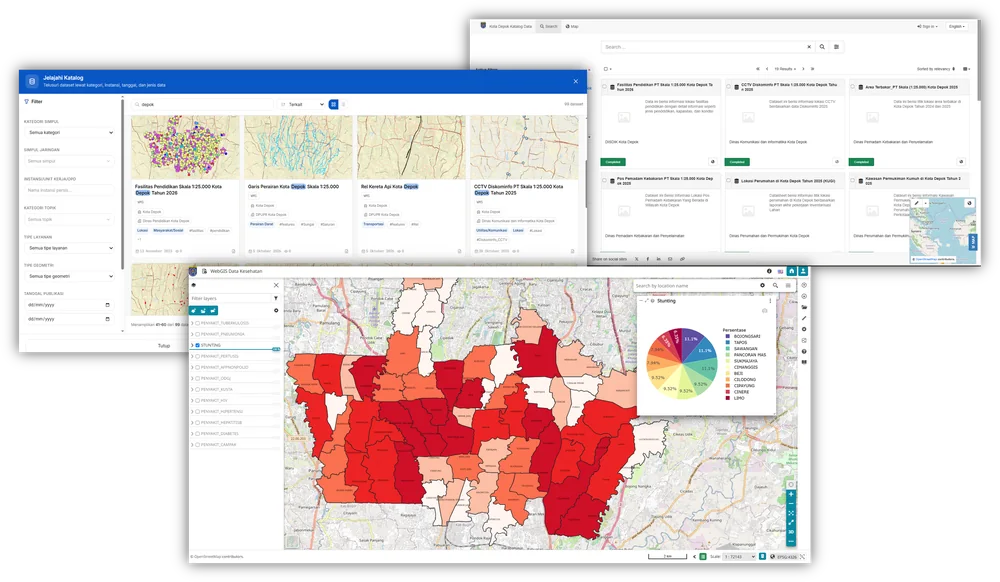
Task: Enable the PENYAKIT_KUSTA layer checkbox
Action: coord(198,389)
